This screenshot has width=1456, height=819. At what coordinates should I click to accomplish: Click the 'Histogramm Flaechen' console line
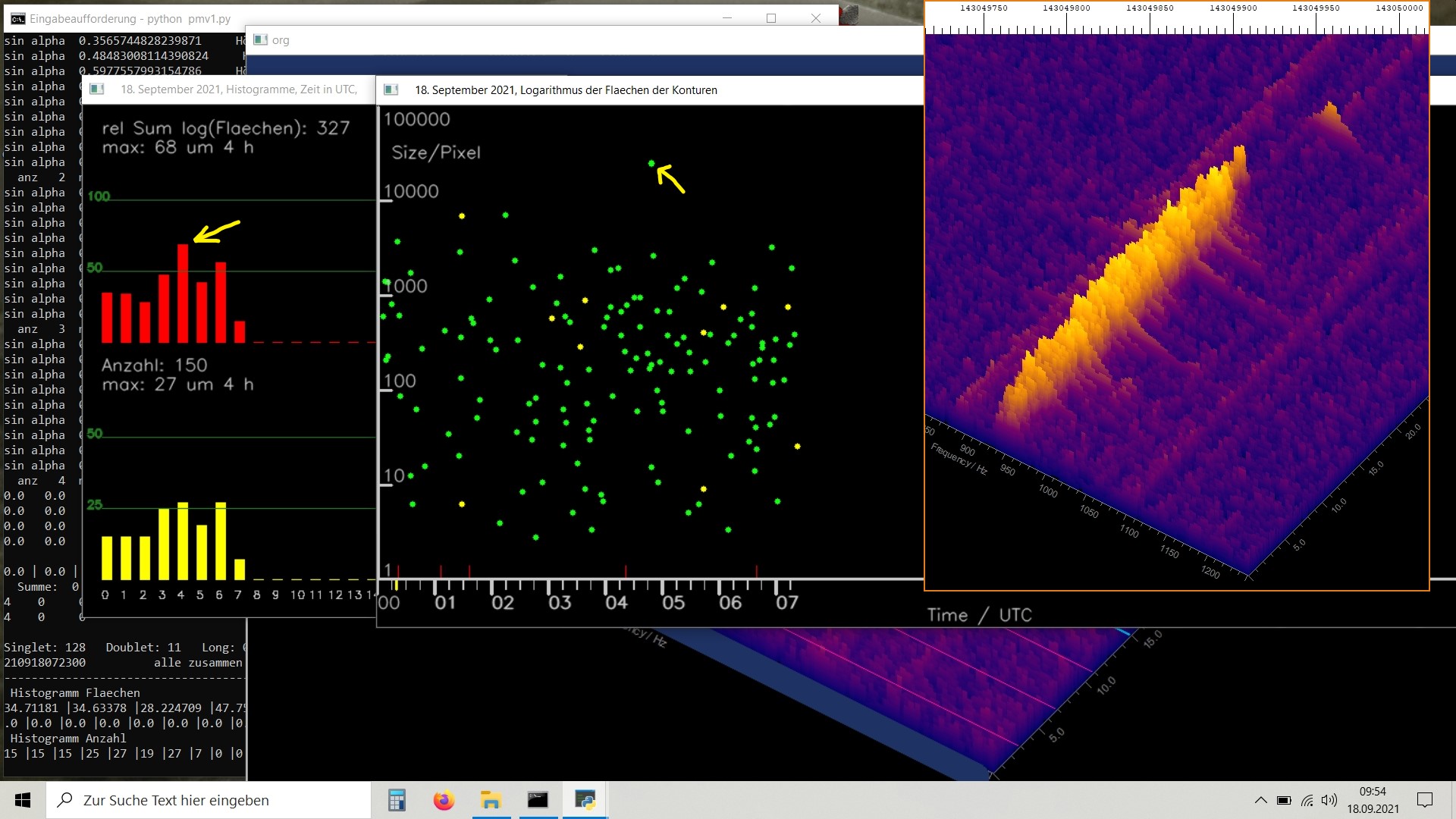pos(75,693)
